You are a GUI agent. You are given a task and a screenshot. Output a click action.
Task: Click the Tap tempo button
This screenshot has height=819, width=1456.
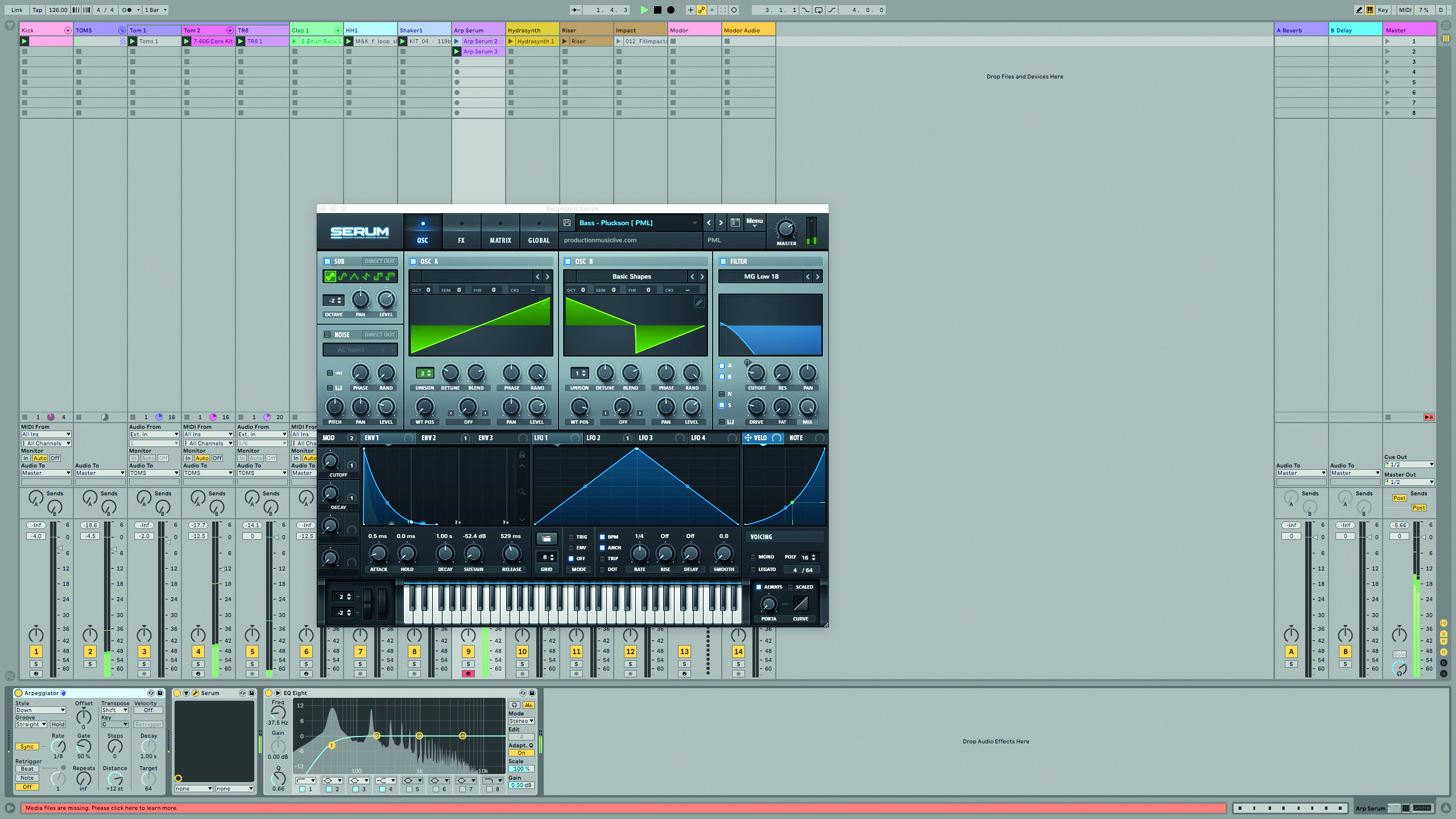pyautogui.click(x=37, y=10)
